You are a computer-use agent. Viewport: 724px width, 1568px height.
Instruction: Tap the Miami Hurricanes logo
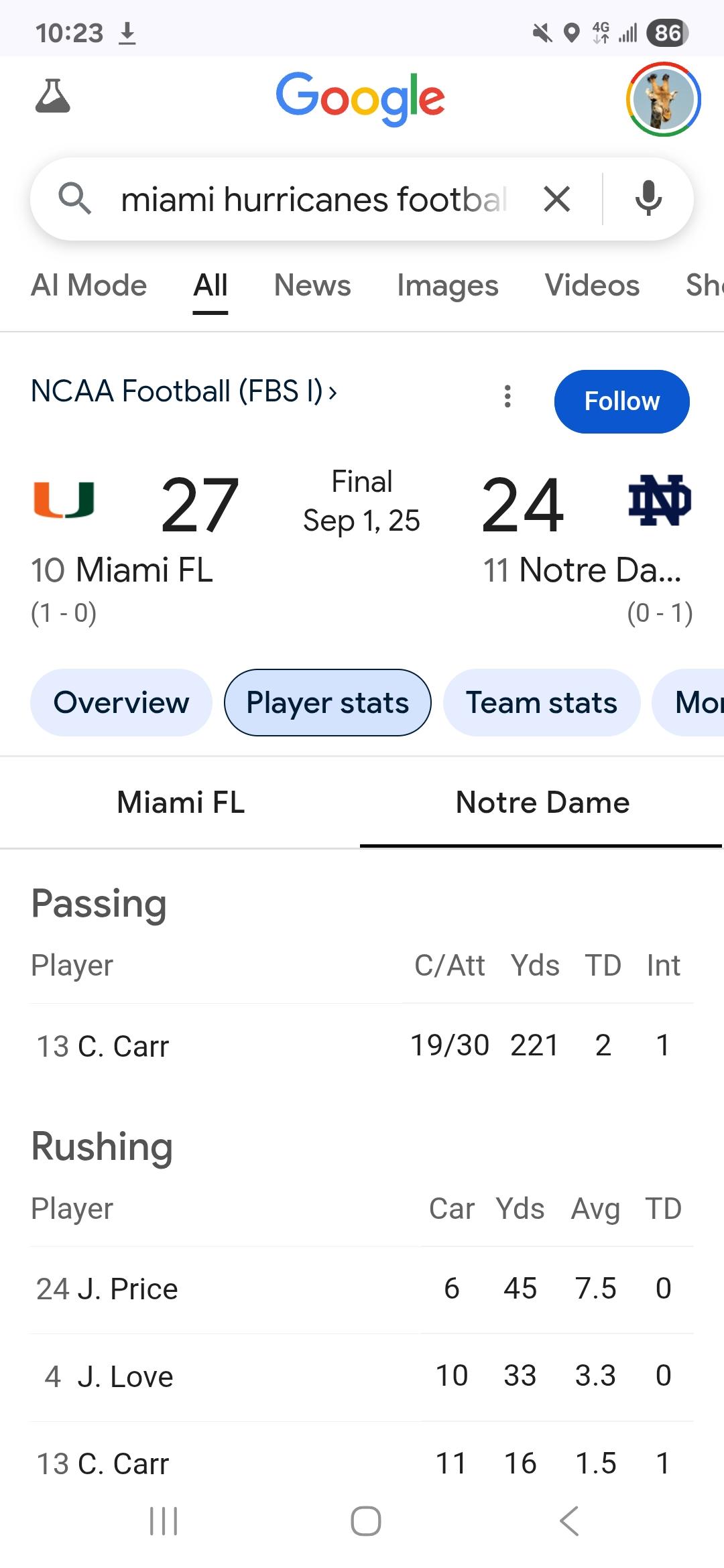64,501
